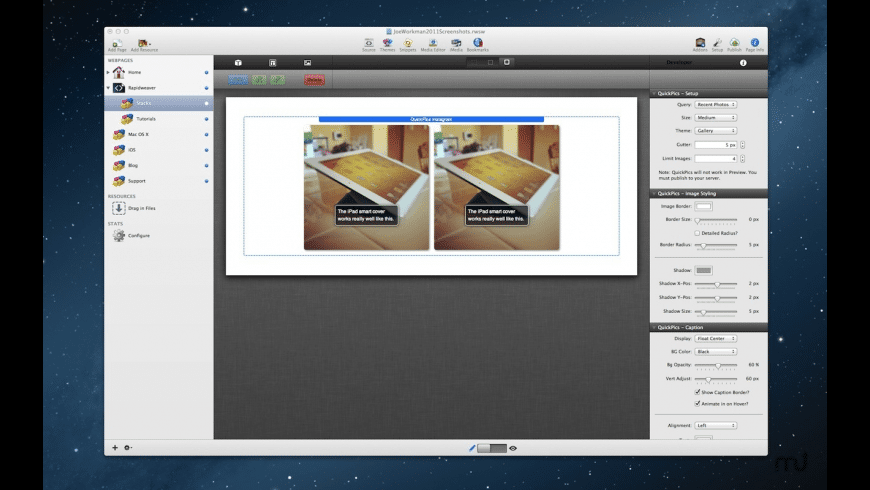The width and height of the screenshot is (870, 490).
Task: Click the eye preview mode icon
Action: [x=513, y=448]
